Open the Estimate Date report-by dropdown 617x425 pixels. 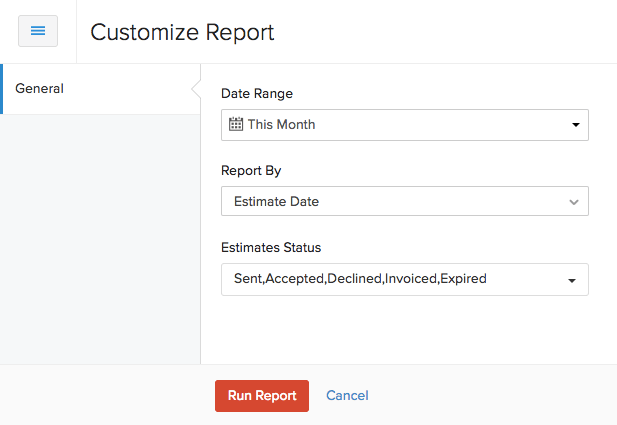pos(404,202)
